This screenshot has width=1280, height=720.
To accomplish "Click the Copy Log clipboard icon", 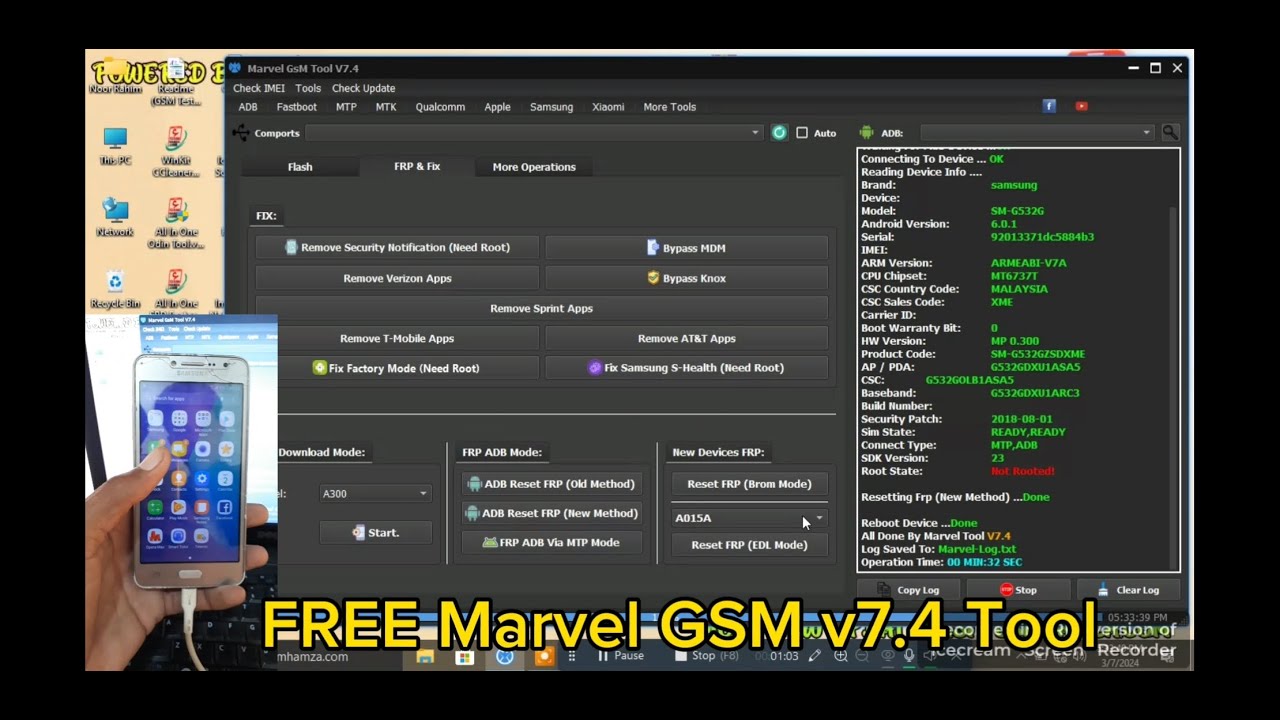I will [883, 590].
